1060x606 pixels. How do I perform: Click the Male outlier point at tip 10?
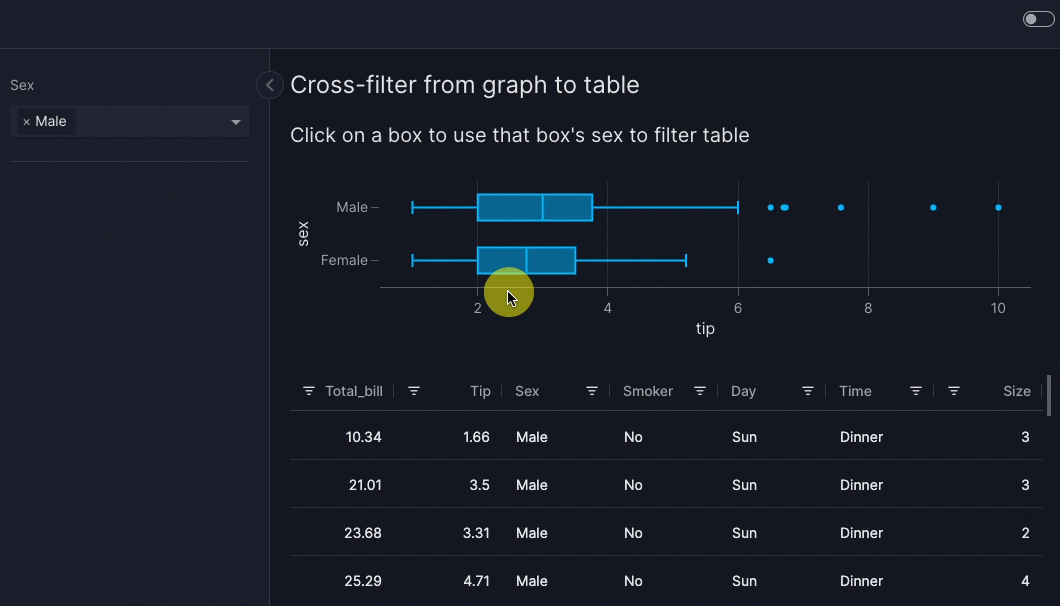pos(998,207)
